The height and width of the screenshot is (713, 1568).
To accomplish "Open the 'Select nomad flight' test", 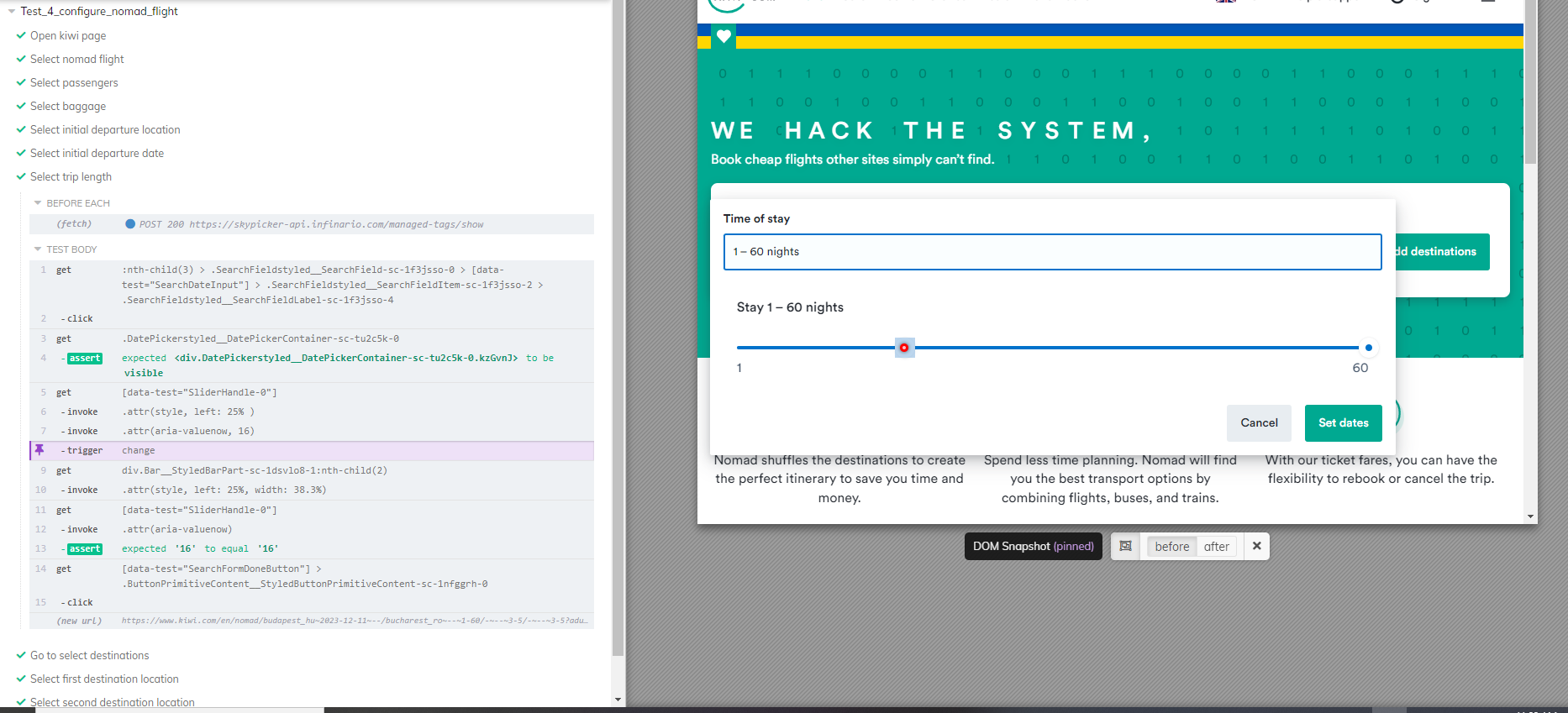I will (x=76, y=59).
